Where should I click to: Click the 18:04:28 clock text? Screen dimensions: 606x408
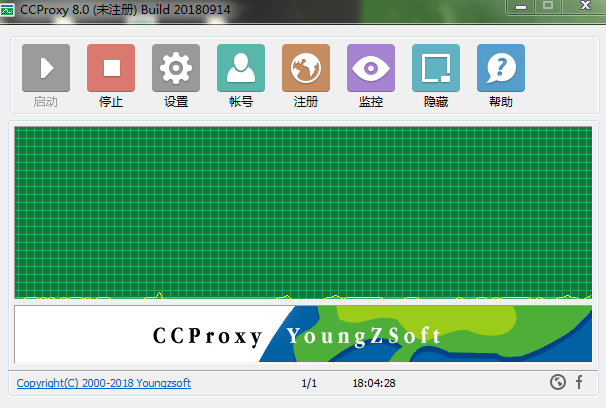click(x=374, y=383)
